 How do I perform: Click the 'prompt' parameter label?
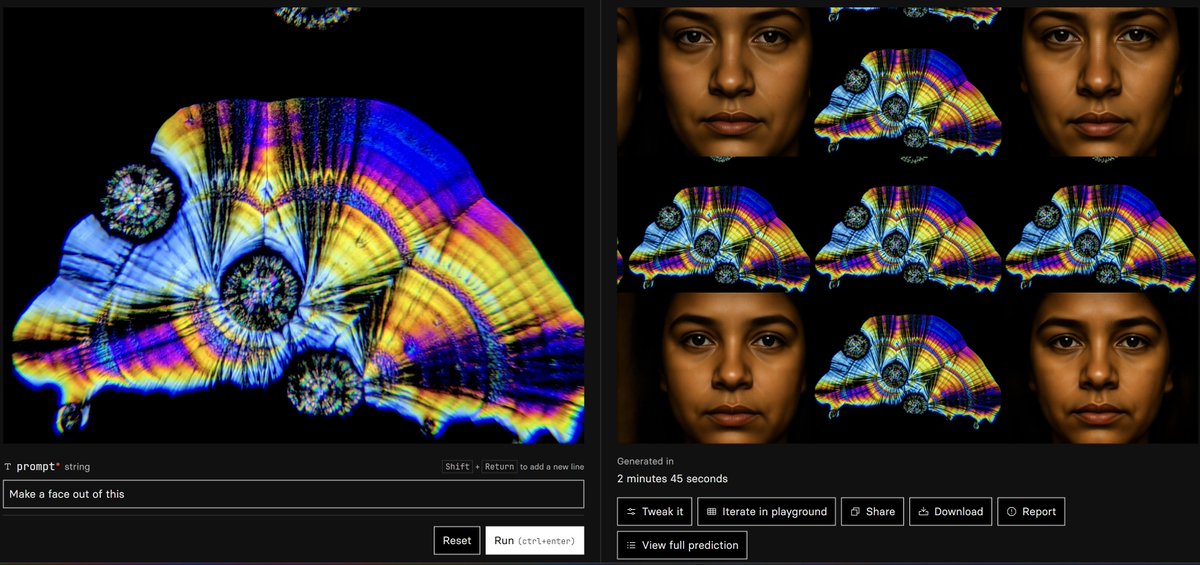(39, 467)
